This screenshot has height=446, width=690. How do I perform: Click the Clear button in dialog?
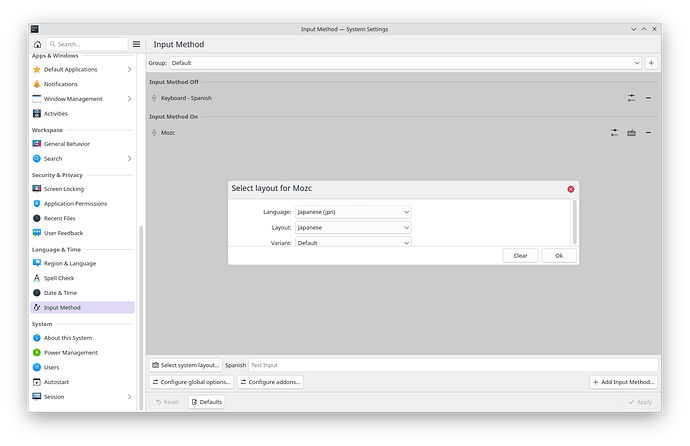click(x=521, y=256)
